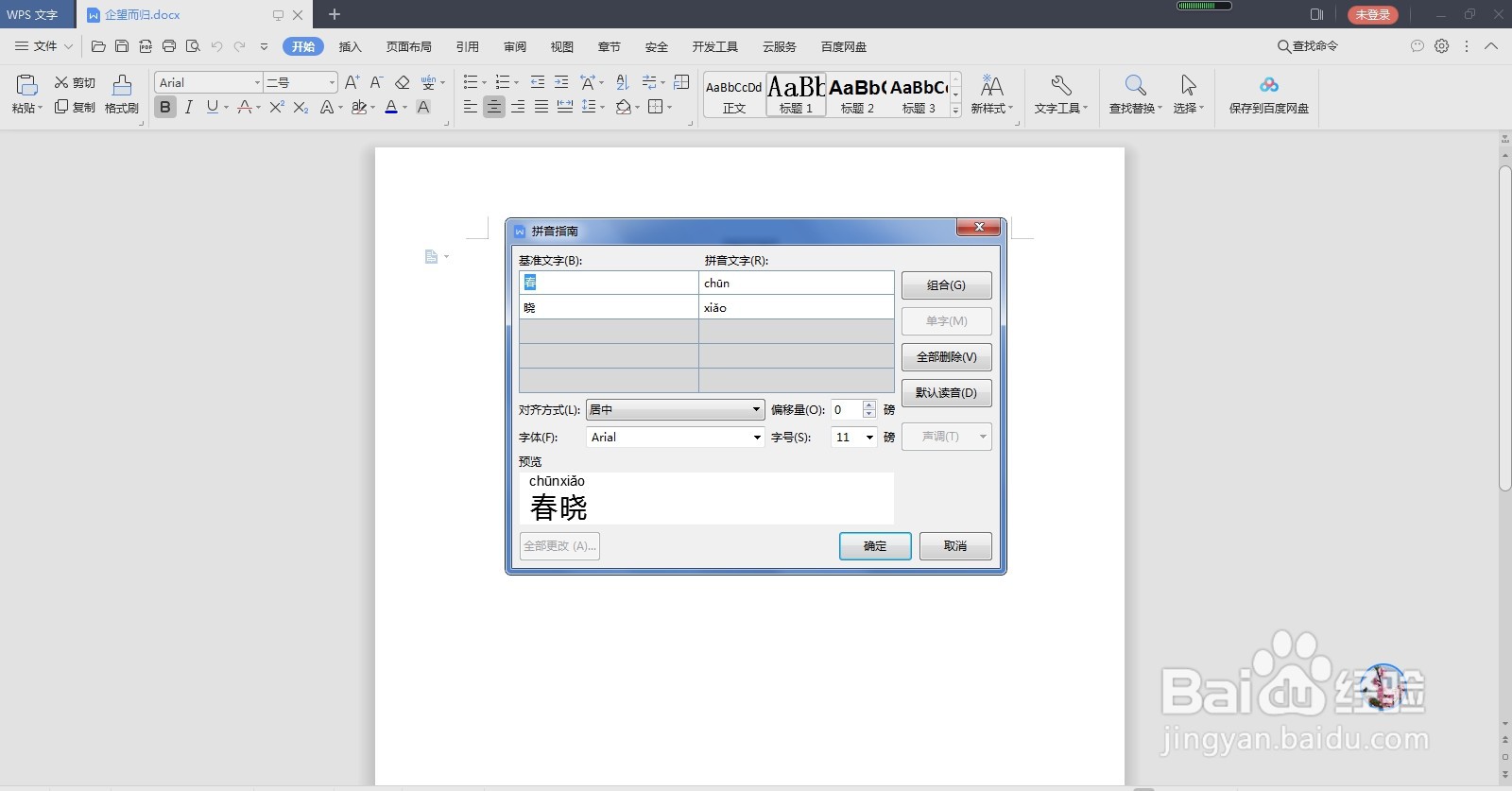Justify text alignment
This screenshot has width=1512, height=791.
(541, 108)
